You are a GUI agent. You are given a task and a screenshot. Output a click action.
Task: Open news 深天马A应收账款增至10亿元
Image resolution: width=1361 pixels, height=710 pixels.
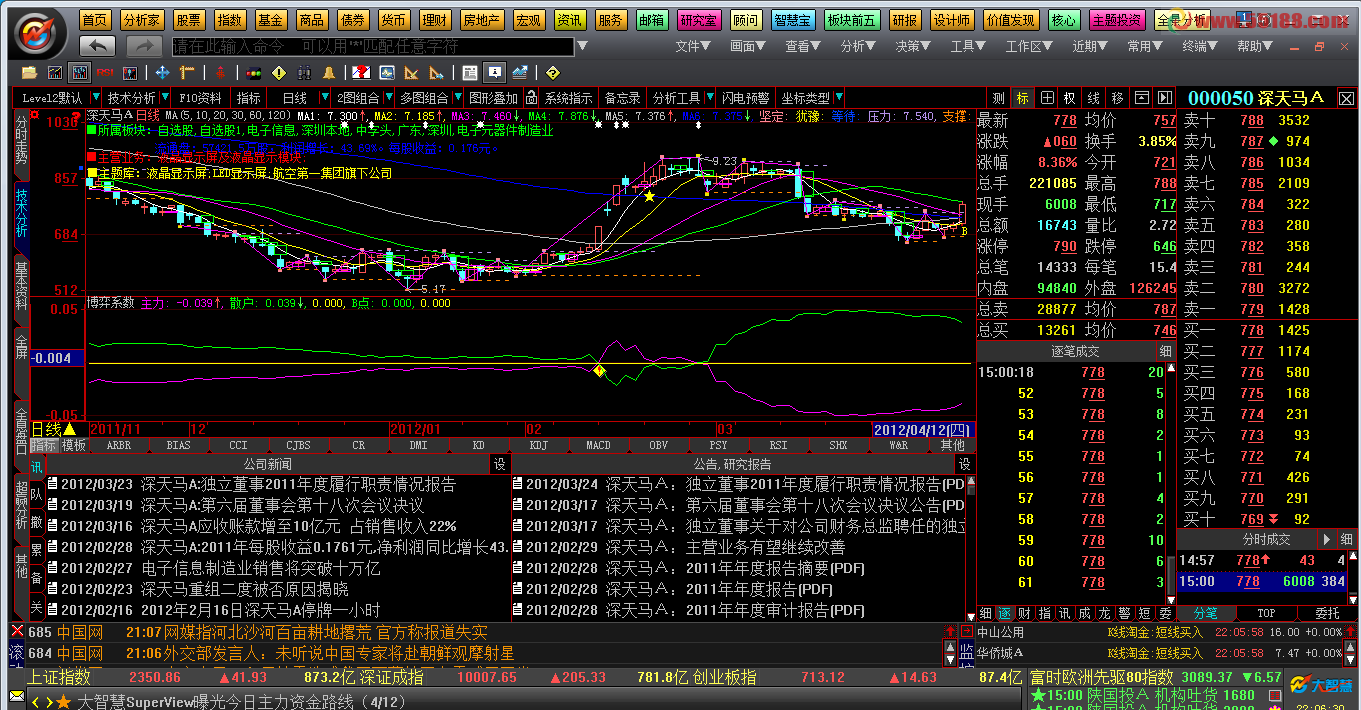click(x=298, y=526)
